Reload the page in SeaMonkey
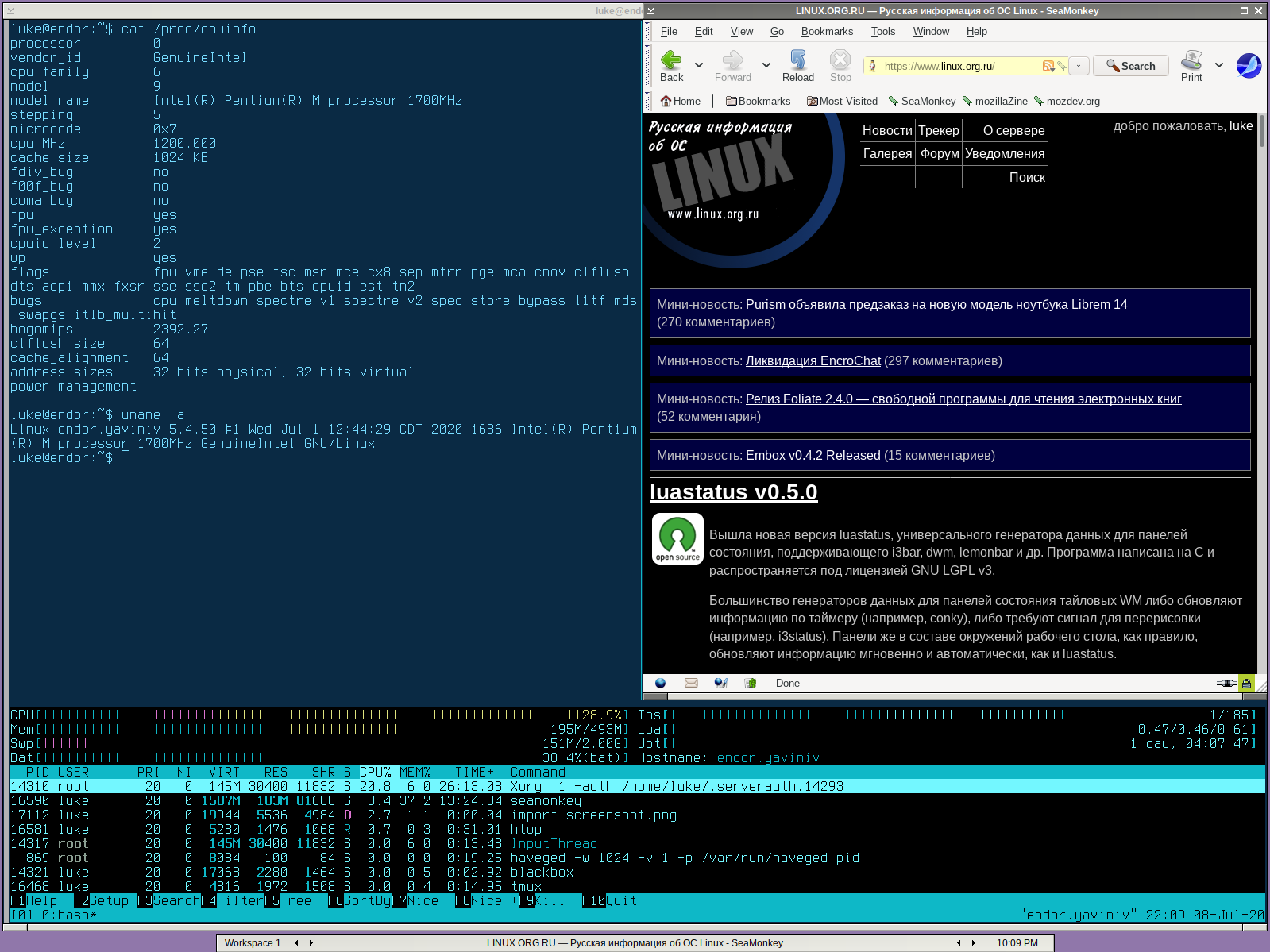Viewport: 1270px width, 952px height. pyautogui.click(x=797, y=66)
